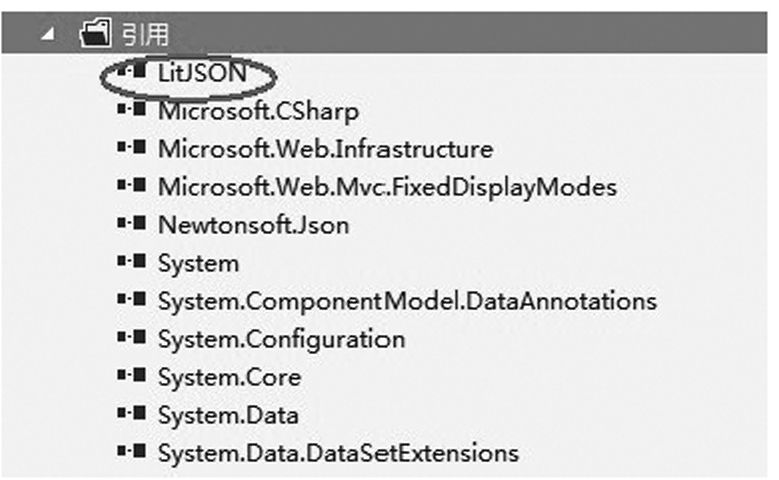Select the System.Configuration reference
This screenshot has width=779, height=480.
(282, 340)
